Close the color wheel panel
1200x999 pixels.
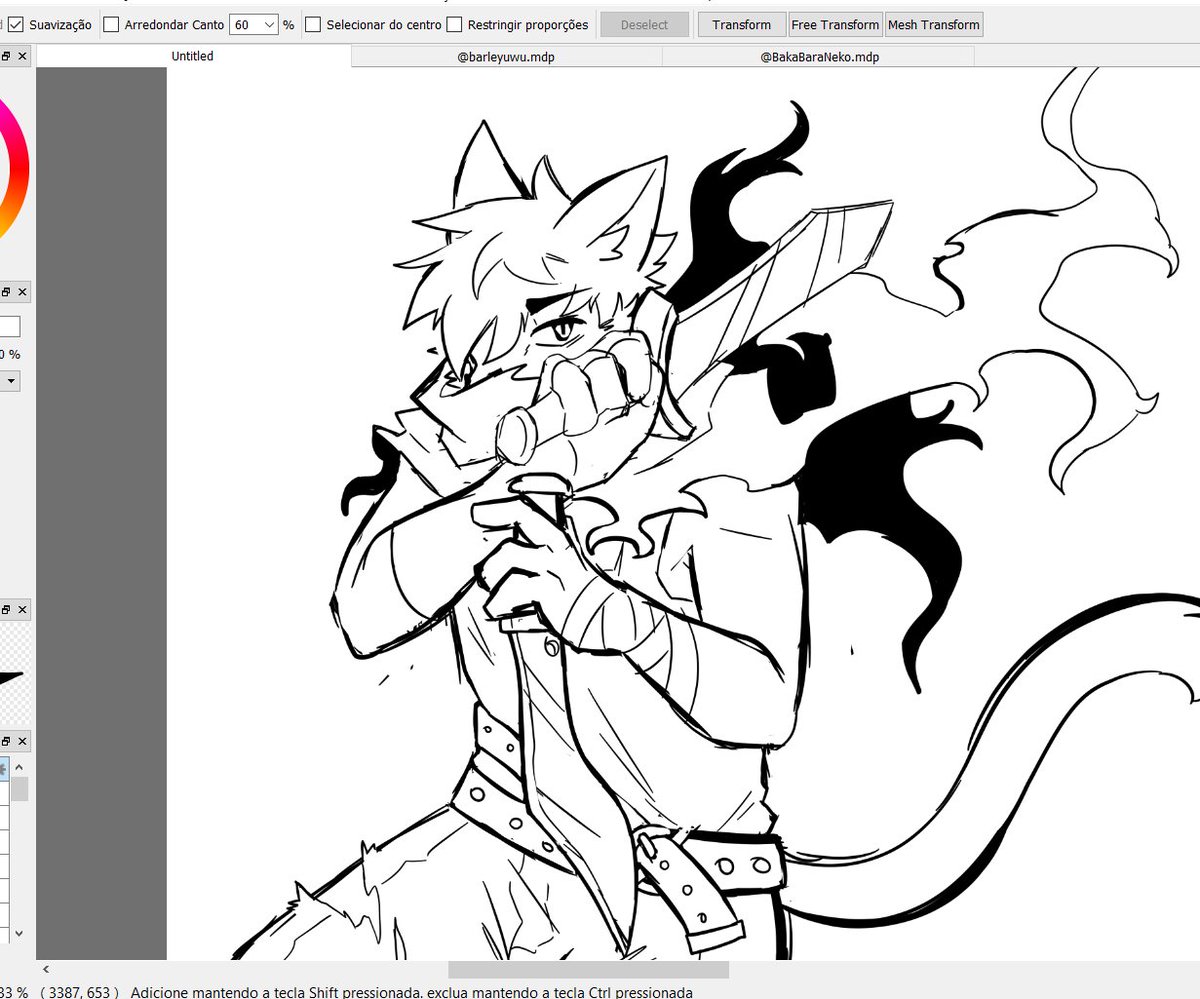pos(23,58)
